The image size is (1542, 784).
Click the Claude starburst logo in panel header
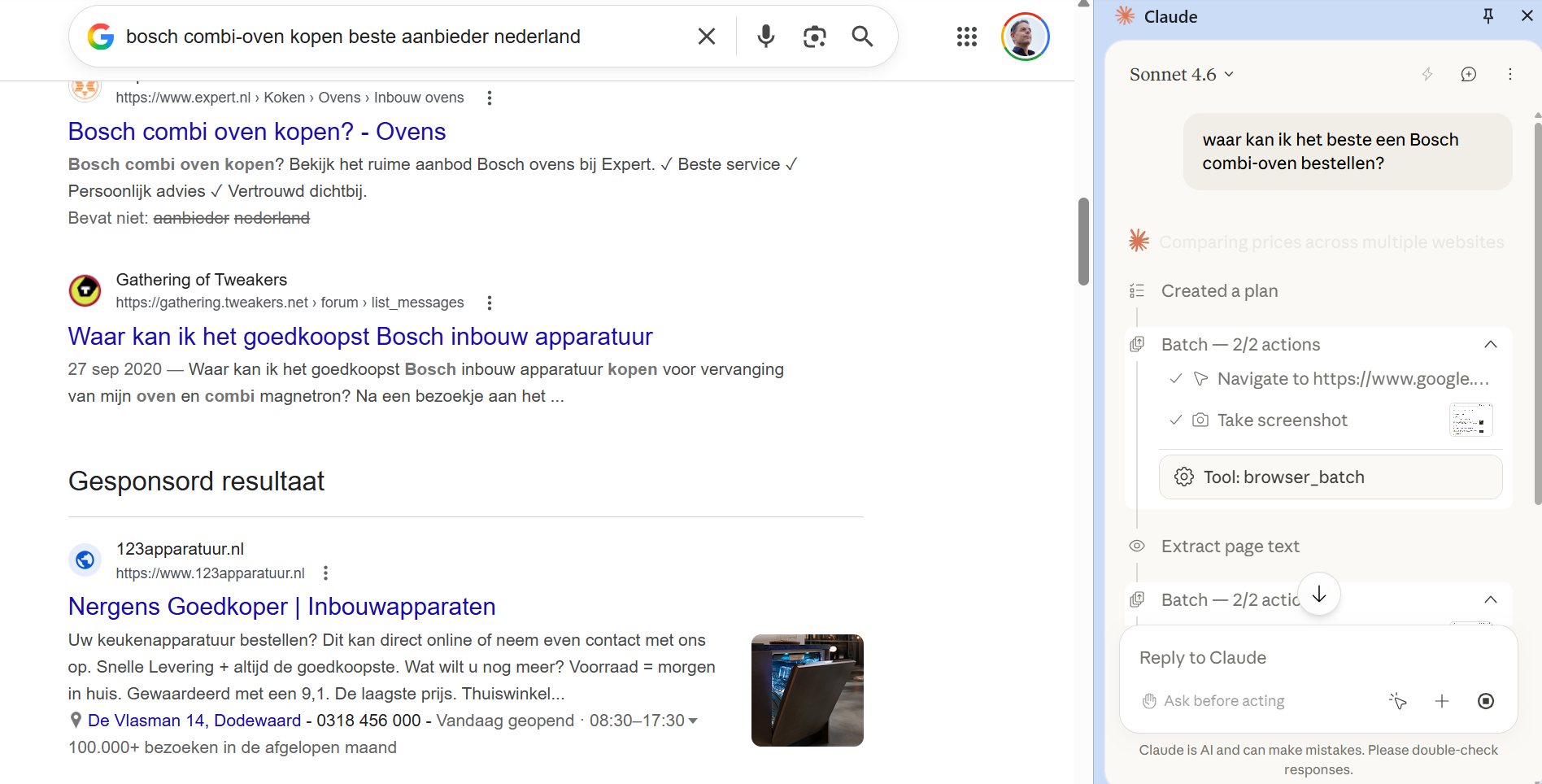click(x=1125, y=15)
